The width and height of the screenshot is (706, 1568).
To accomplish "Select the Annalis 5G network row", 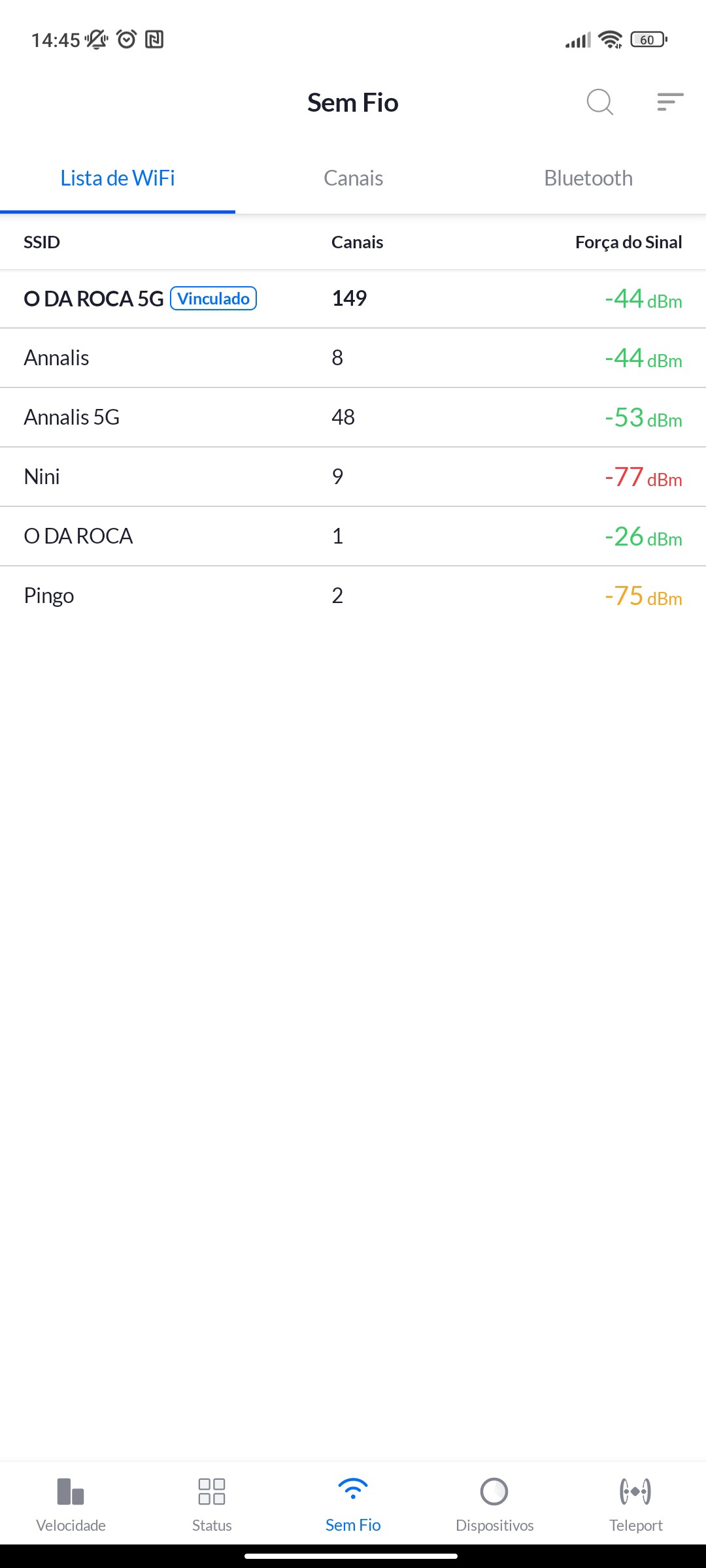I will coord(72,417).
